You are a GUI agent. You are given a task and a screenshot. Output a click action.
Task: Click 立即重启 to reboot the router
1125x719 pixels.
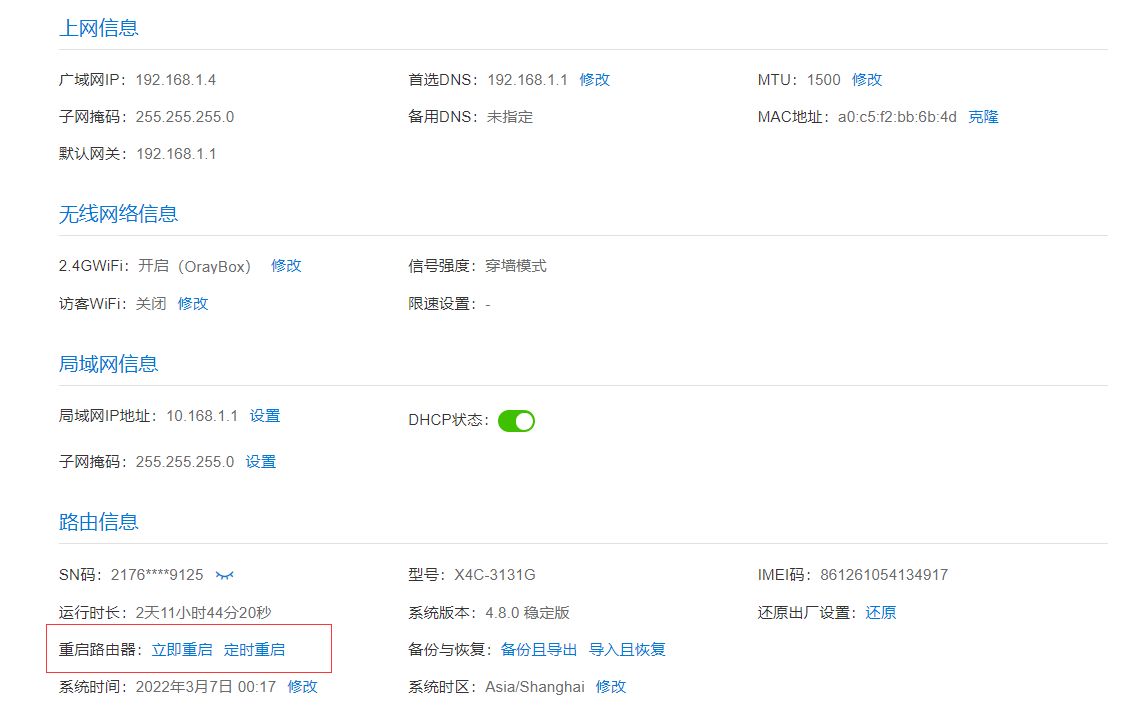click(x=182, y=650)
